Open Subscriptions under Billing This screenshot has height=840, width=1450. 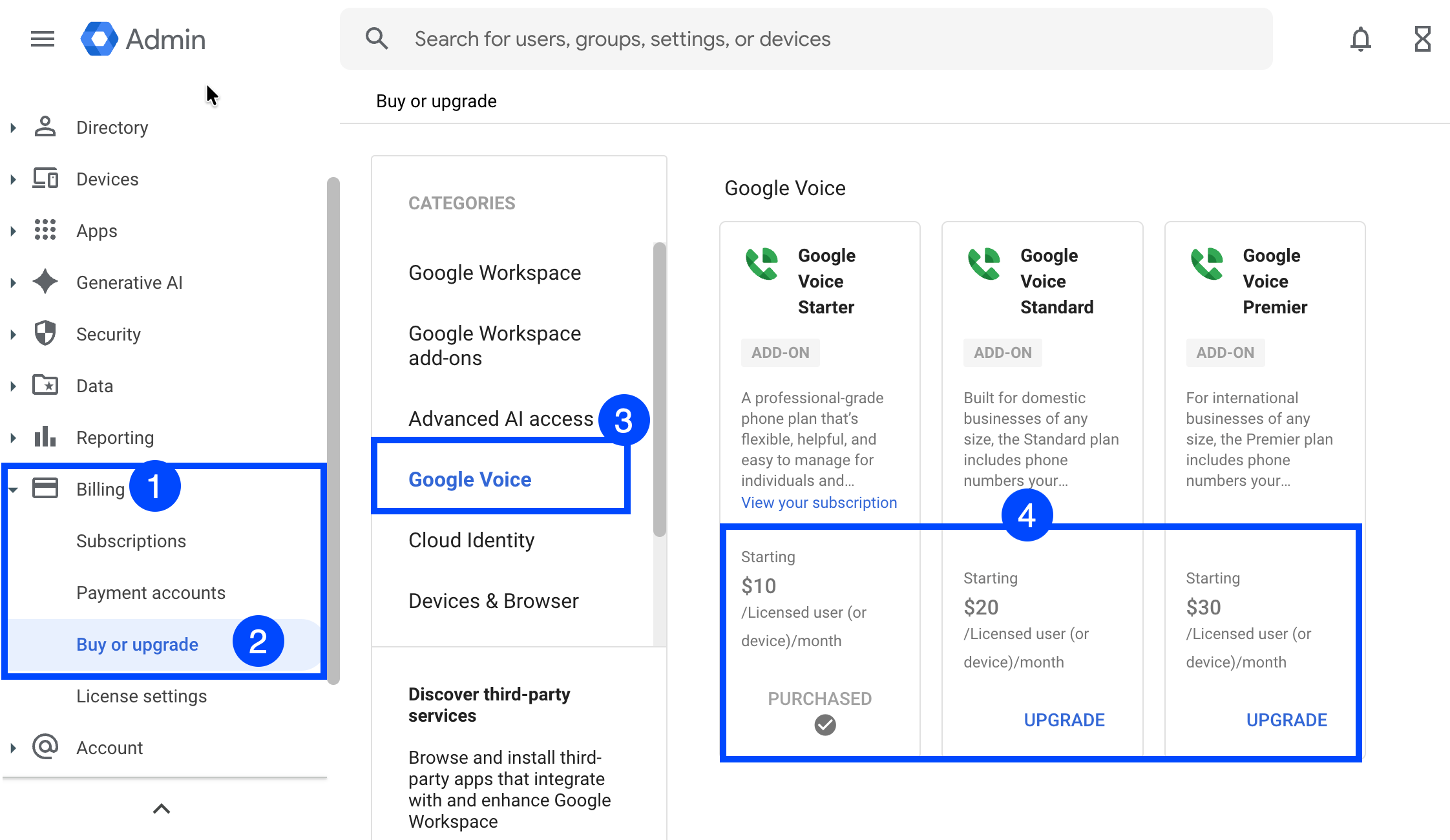coord(131,541)
